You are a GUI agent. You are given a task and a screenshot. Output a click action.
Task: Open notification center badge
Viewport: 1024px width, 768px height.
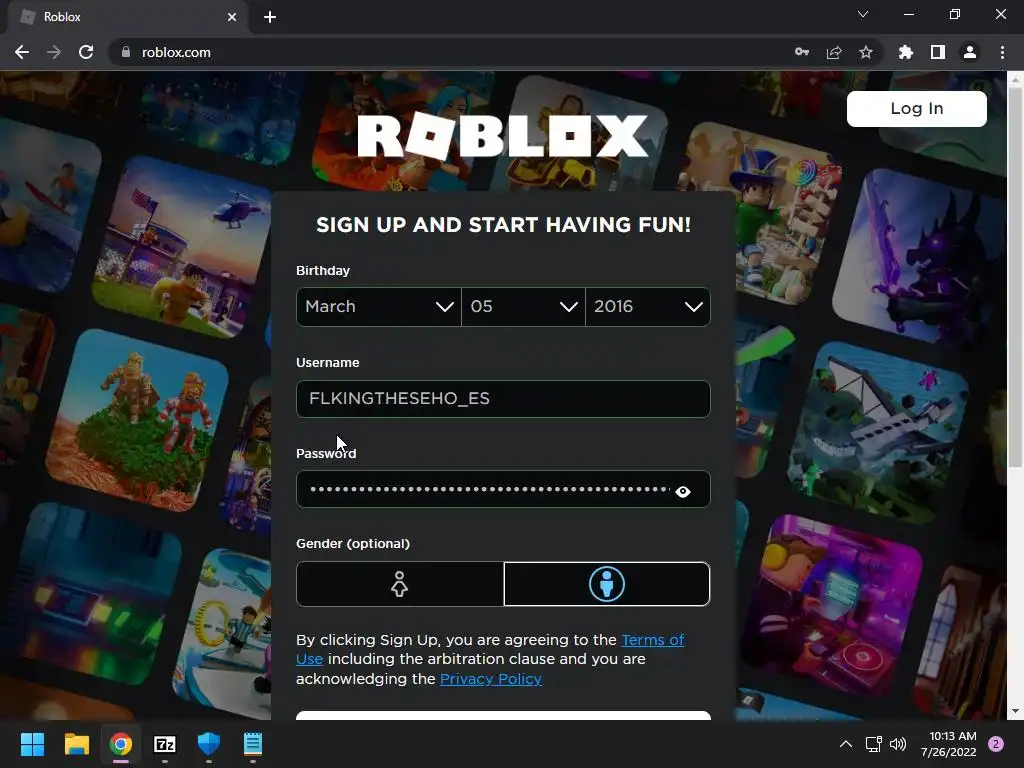(996, 744)
